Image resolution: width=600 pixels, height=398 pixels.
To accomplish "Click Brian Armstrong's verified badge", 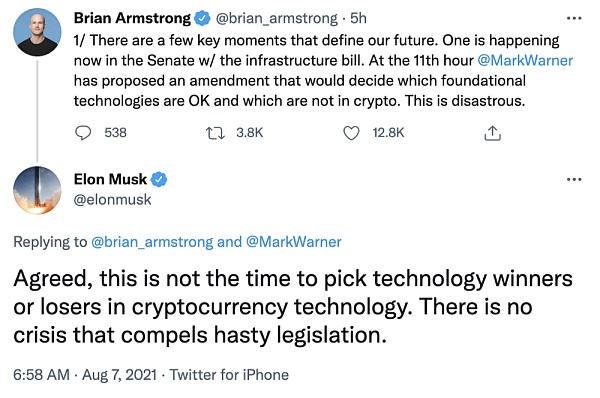I will click(x=202, y=18).
